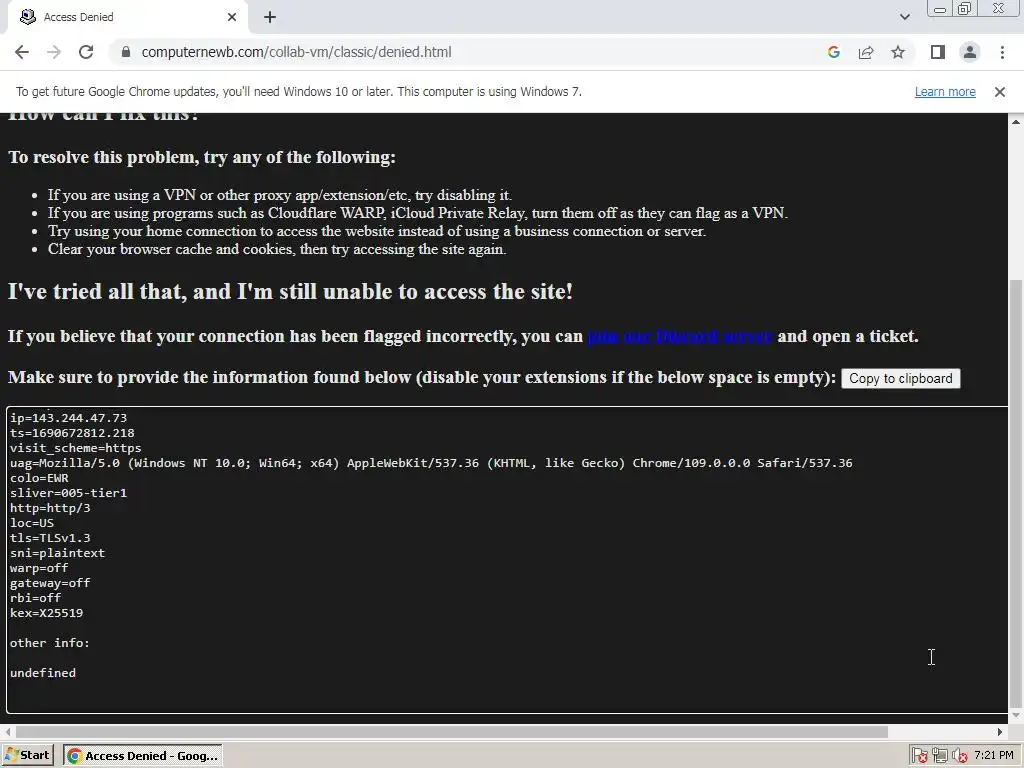
Task: Reload the Access Denied page
Action: tap(86, 52)
